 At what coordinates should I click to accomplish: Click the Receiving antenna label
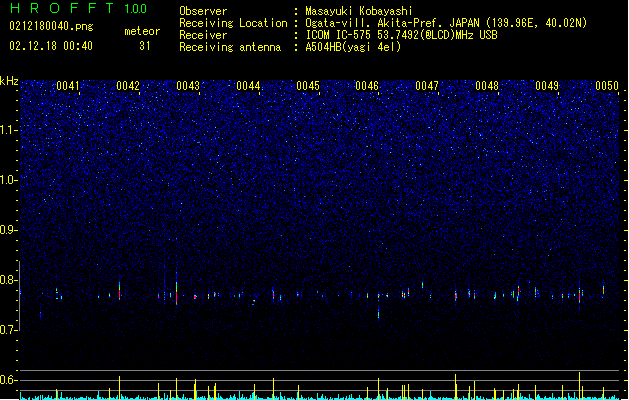point(230,47)
